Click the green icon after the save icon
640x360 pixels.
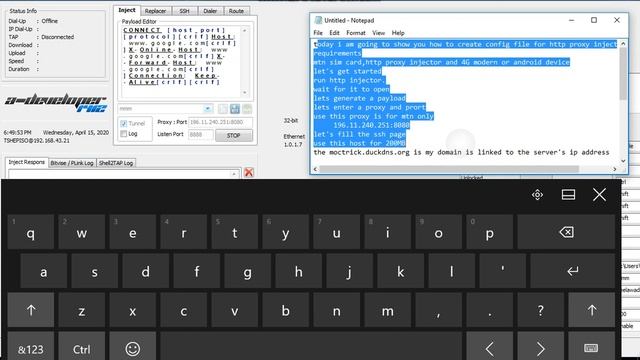coord(247,109)
